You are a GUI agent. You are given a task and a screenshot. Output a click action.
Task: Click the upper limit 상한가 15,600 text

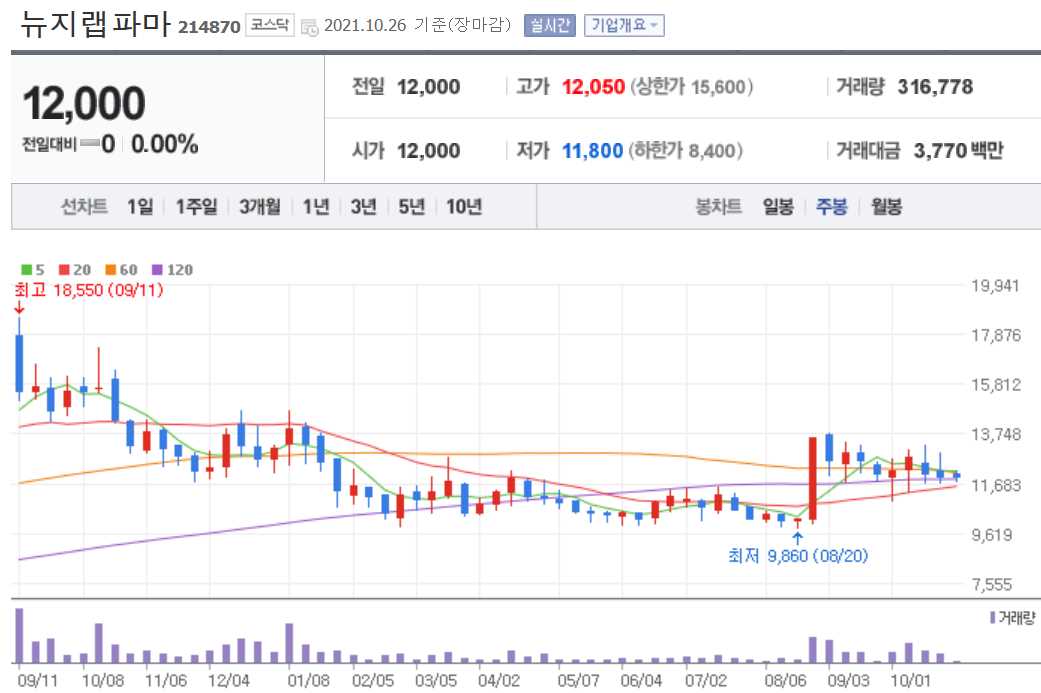click(x=691, y=86)
